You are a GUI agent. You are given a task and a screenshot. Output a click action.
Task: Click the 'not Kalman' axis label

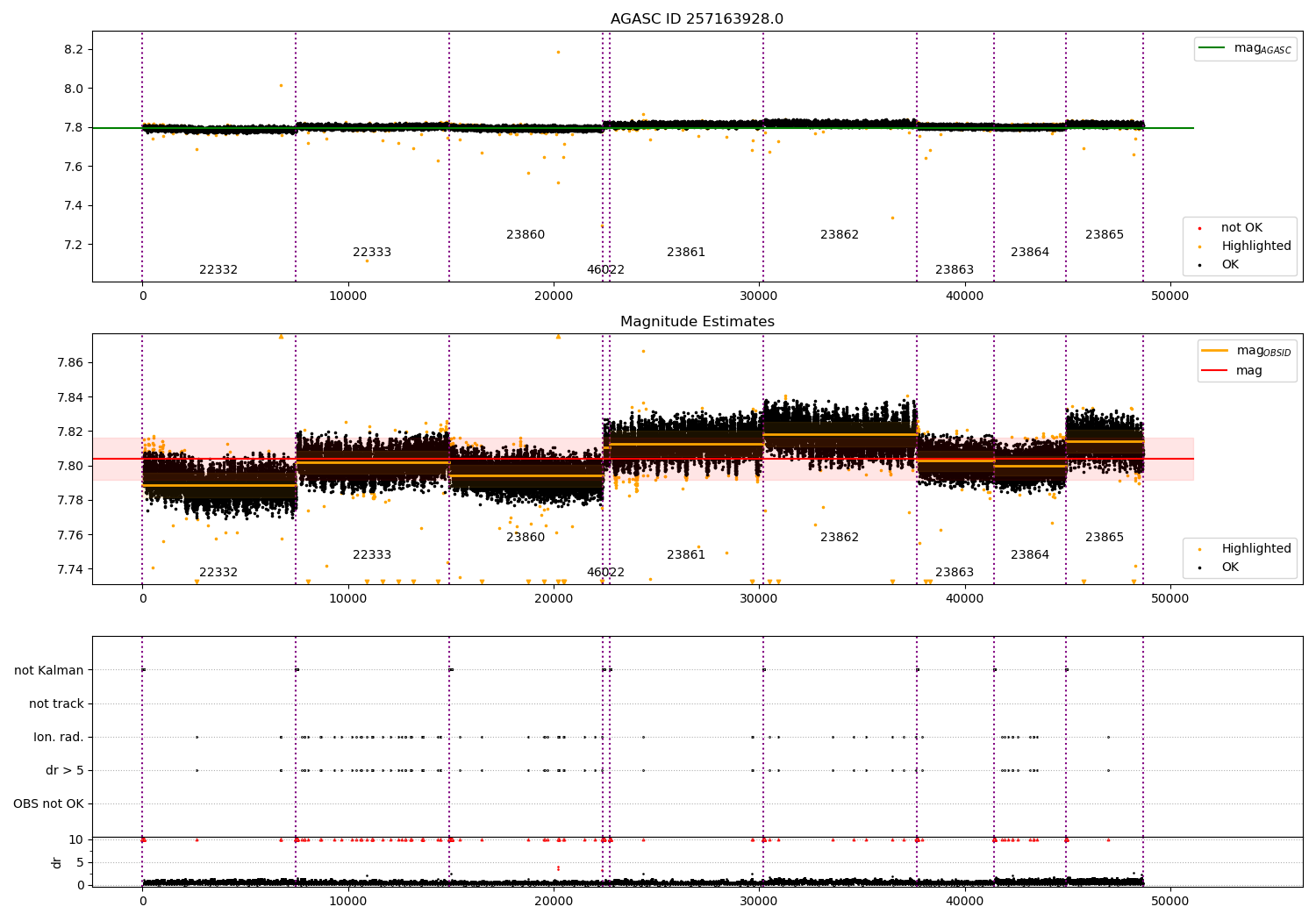pyautogui.click(x=49, y=670)
